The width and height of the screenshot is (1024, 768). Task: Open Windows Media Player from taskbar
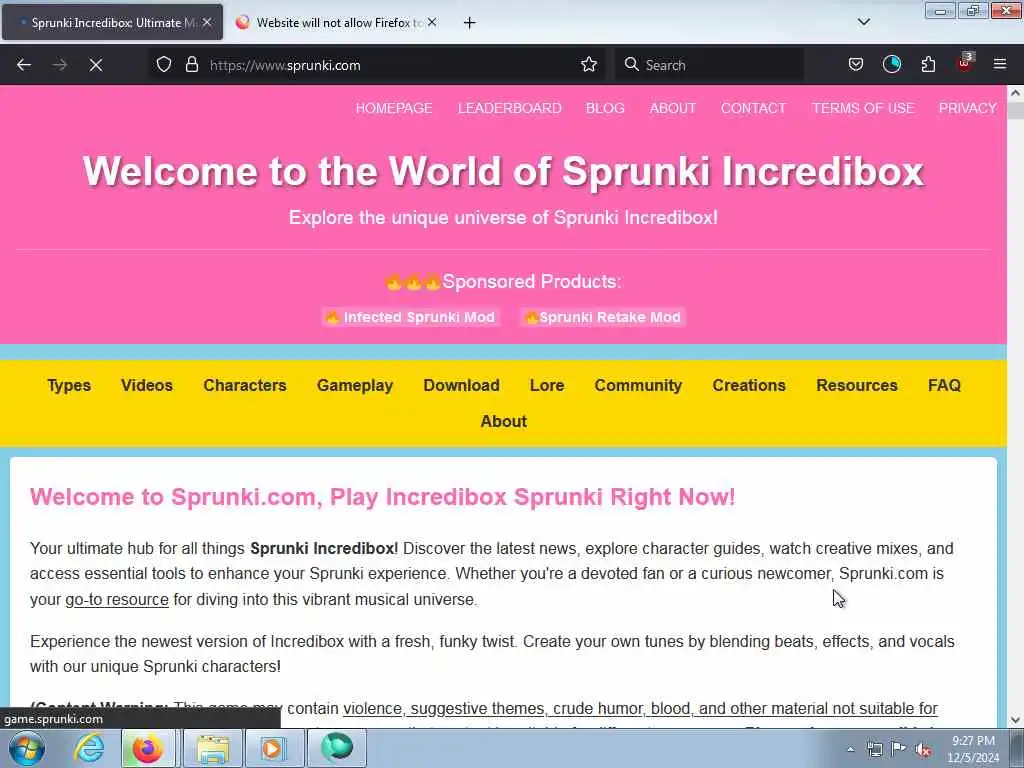click(x=273, y=748)
